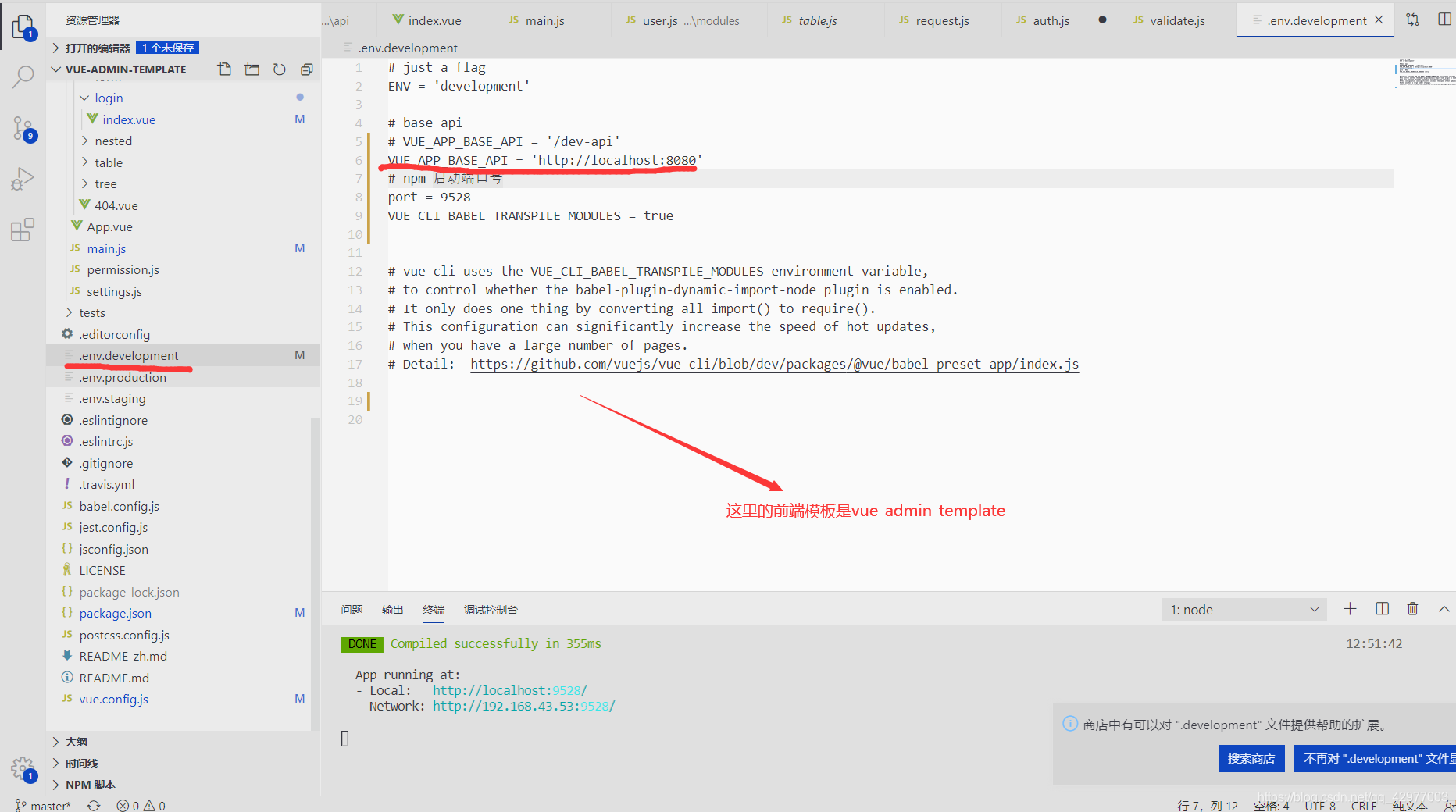This screenshot has height=812, width=1456.
Task: Click the 不再对 ".development" 文件 button
Action: [x=1375, y=758]
